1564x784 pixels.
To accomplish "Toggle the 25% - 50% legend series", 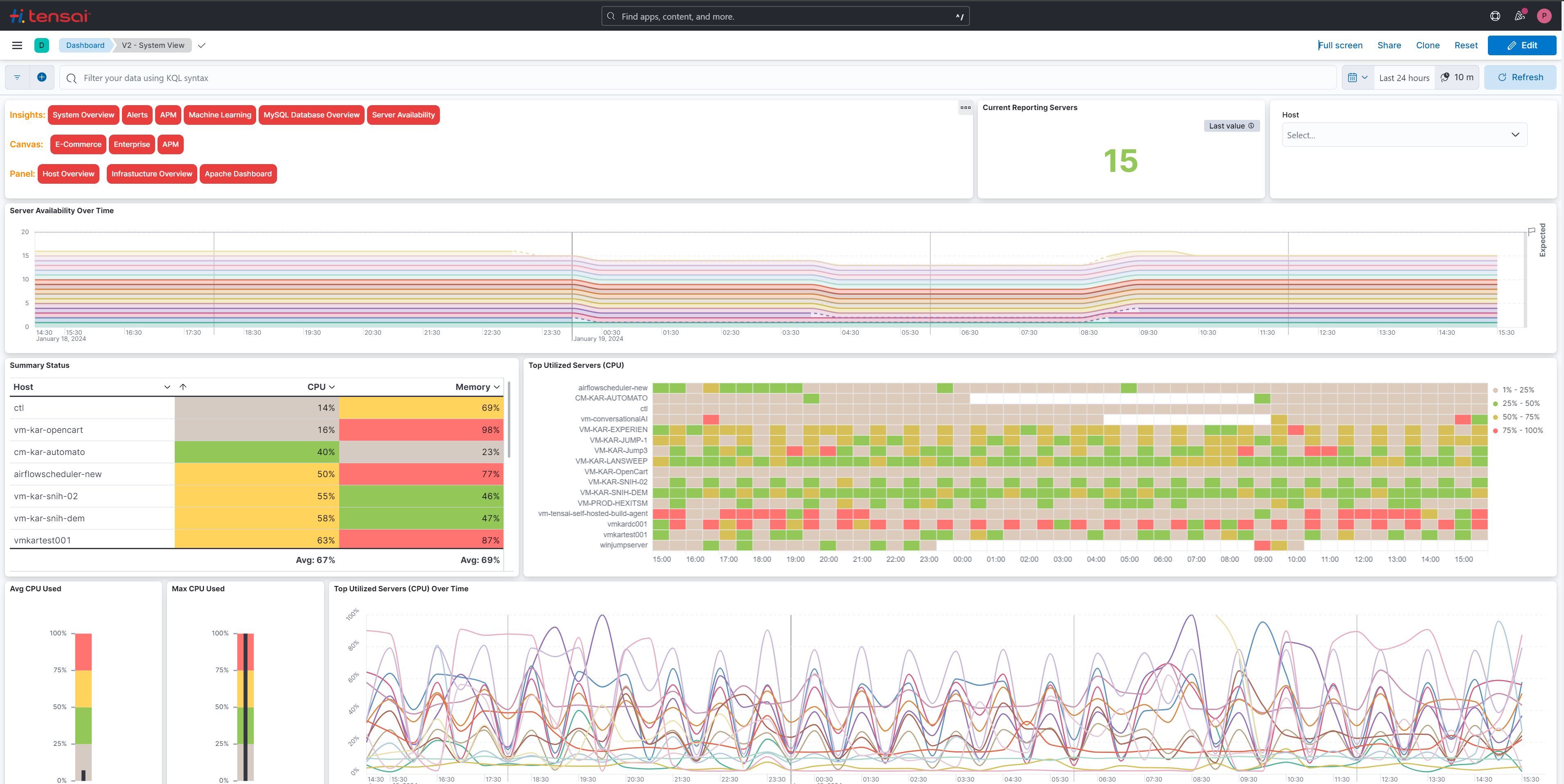I will (x=1516, y=403).
